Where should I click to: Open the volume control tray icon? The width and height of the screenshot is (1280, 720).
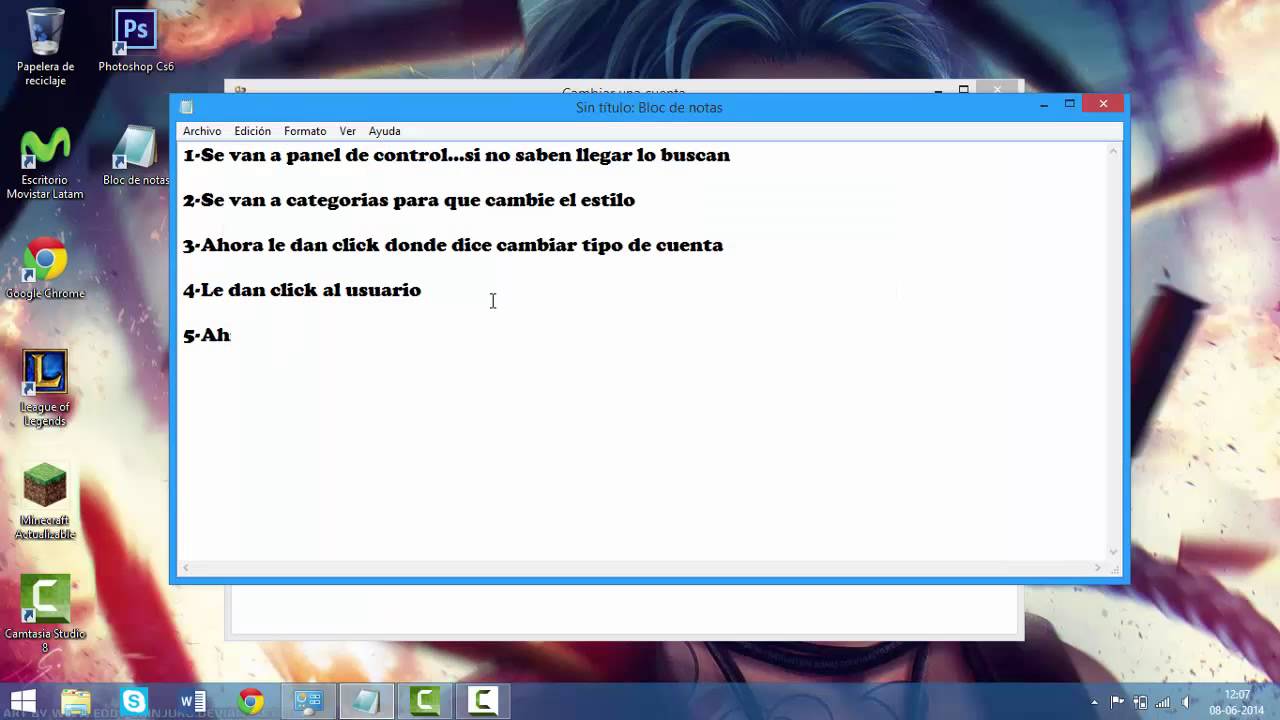tap(1186, 702)
